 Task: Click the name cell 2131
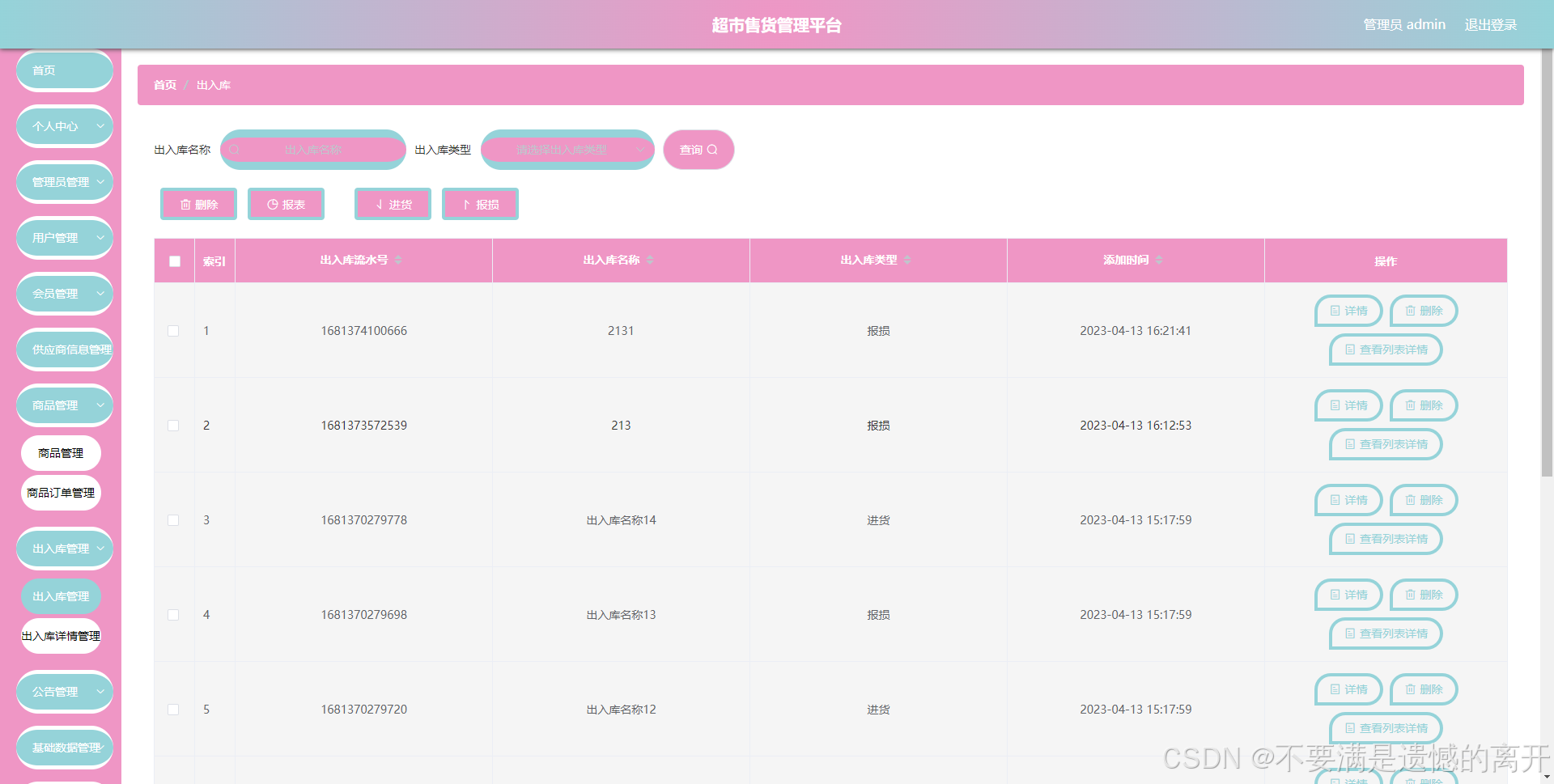click(621, 331)
